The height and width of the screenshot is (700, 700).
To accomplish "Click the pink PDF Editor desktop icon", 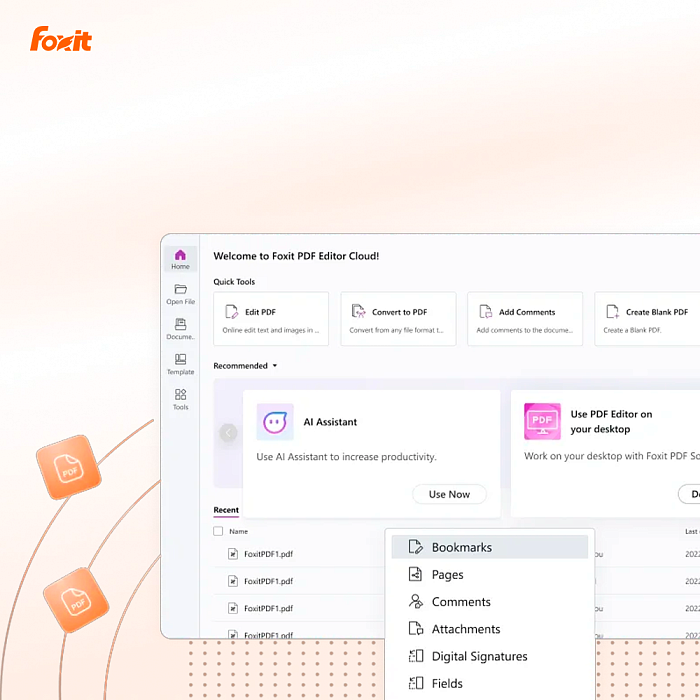I will (542, 421).
